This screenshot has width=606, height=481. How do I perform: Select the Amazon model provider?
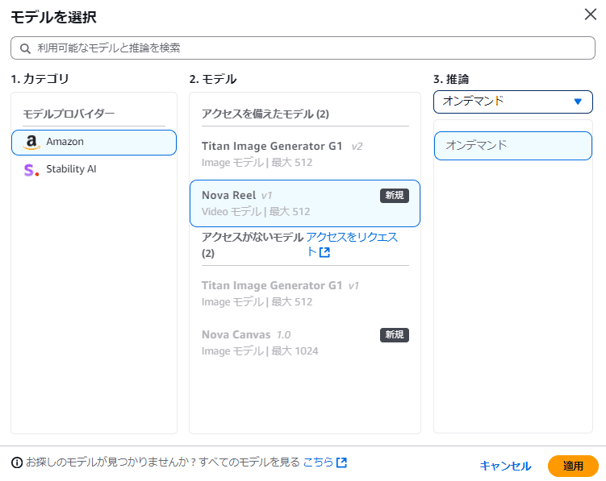tap(94, 143)
